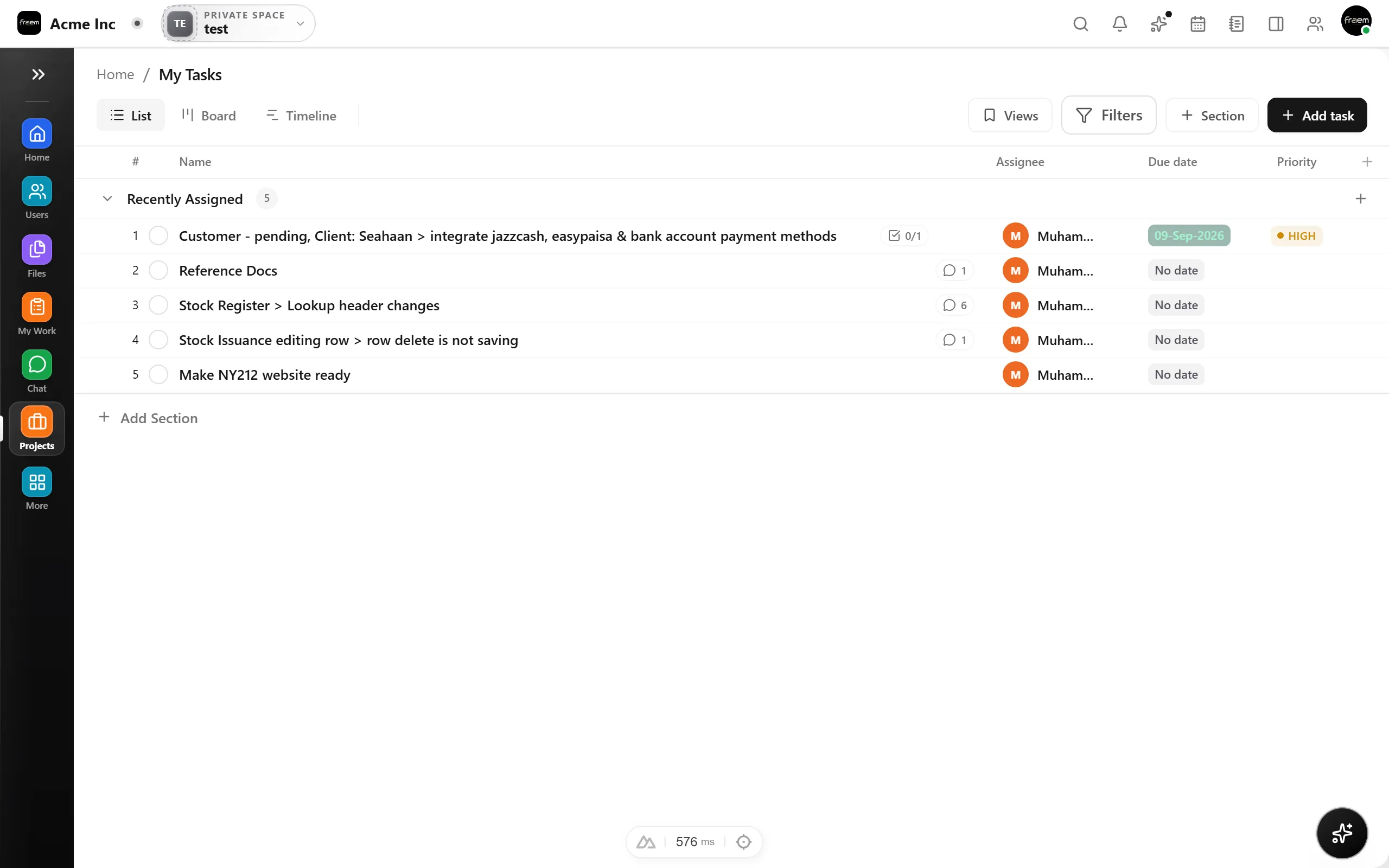This screenshot has height=868, width=1389.
Task: Open Projects in the sidebar
Action: (37, 429)
